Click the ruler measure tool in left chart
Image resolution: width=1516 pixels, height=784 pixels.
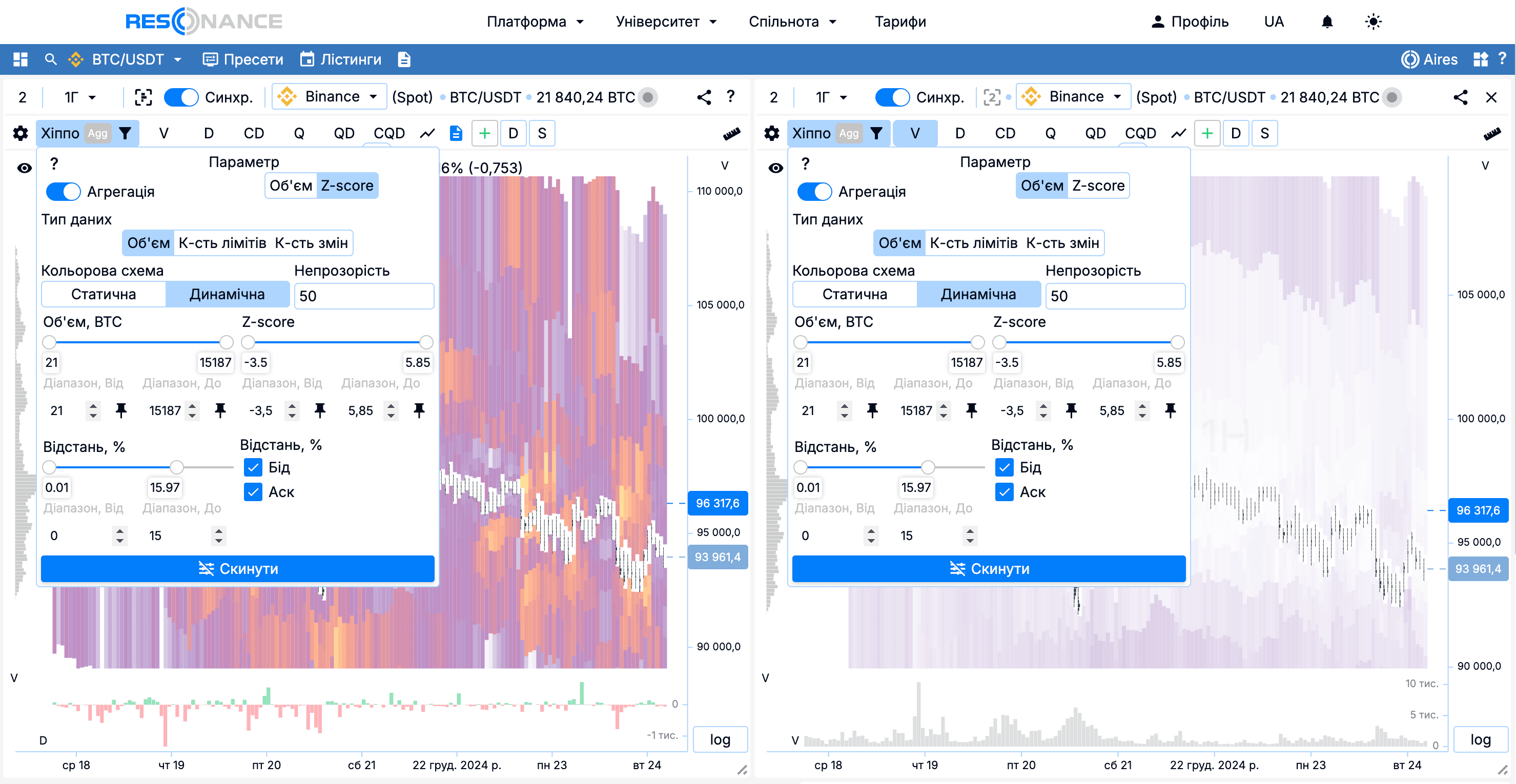731,134
